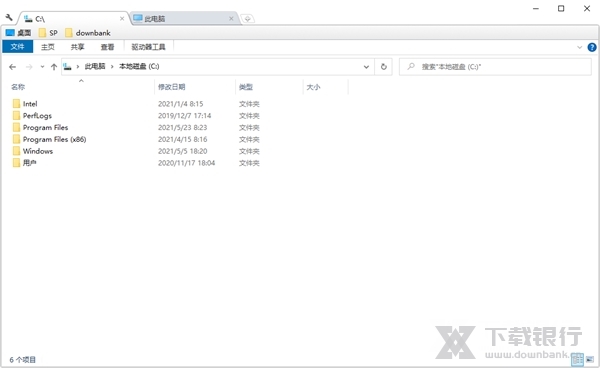This screenshot has width=600, height=368.
Task: Open the recent locations dropdown
Action: point(42,67)
